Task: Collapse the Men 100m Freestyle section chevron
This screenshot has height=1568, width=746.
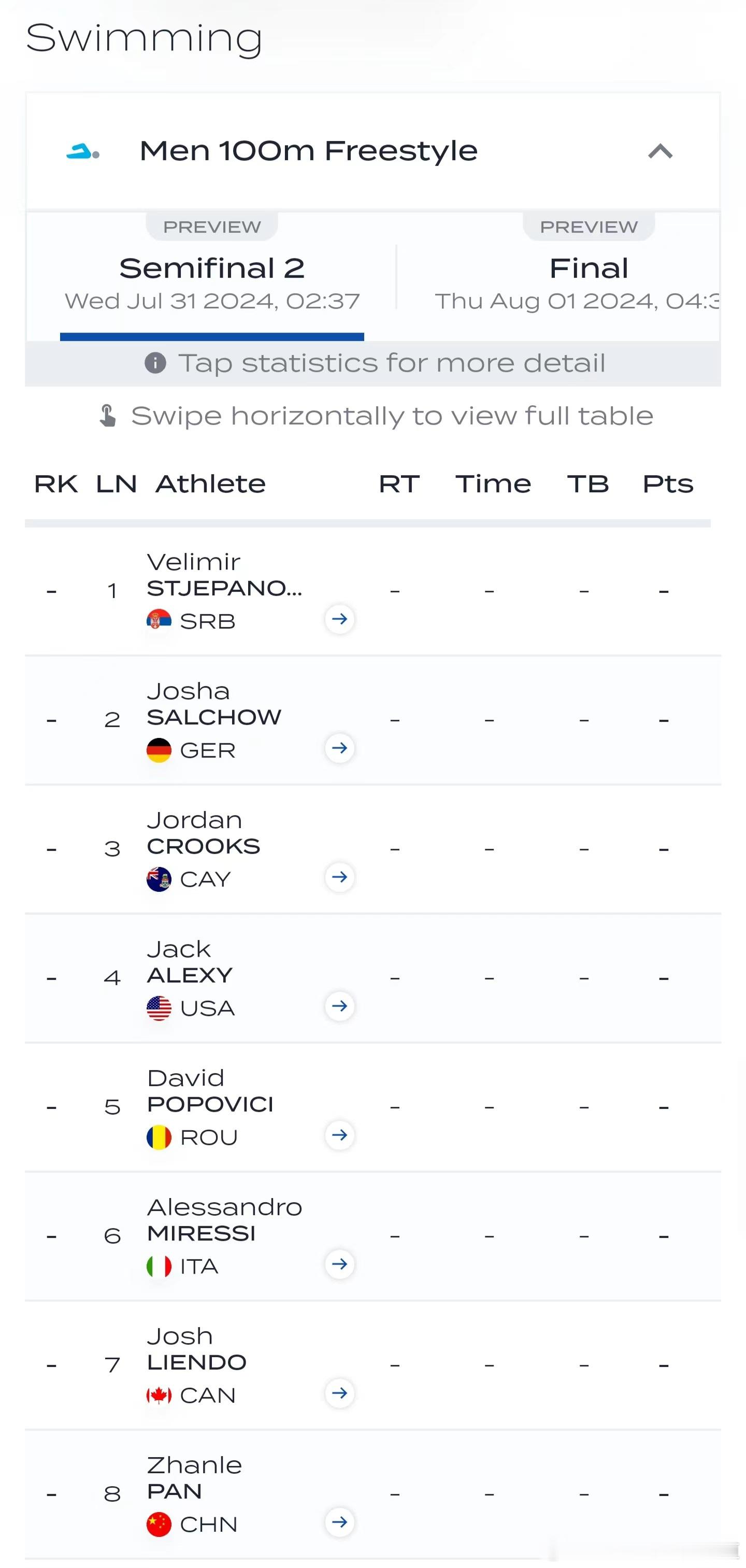Action: (660, 151)
